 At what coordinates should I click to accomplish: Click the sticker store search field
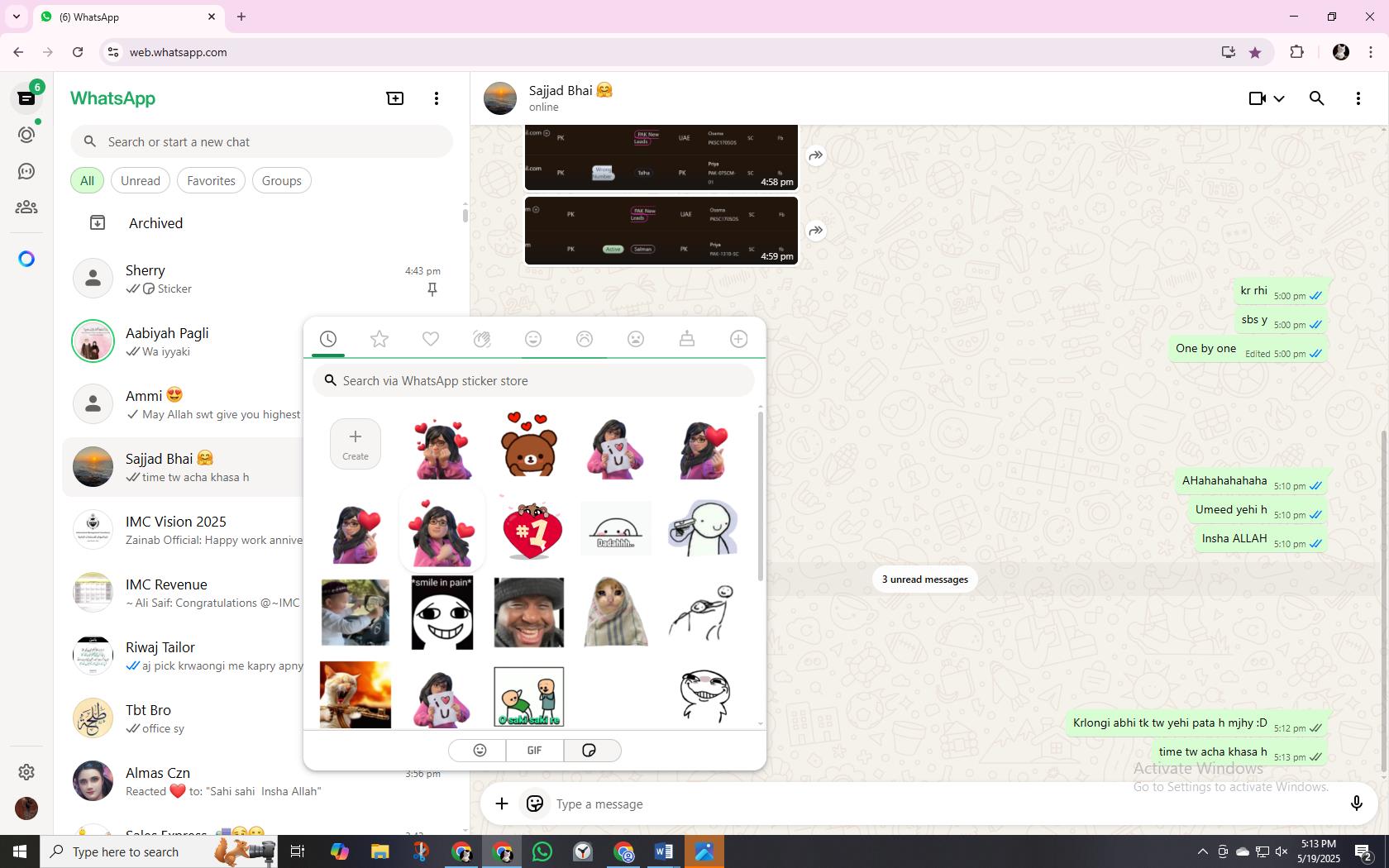point(533,380)
